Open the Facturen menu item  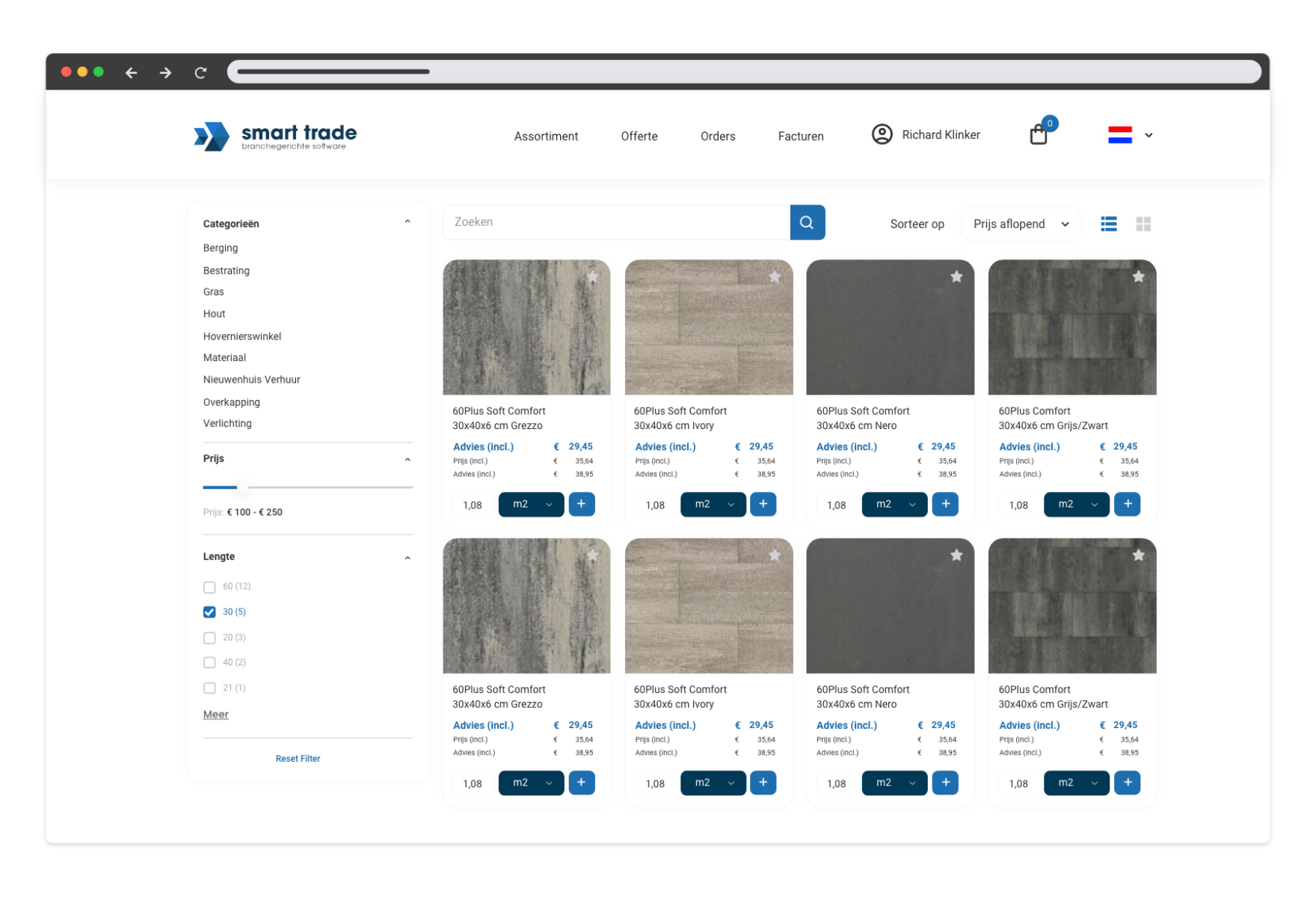(x=800, y=136)
